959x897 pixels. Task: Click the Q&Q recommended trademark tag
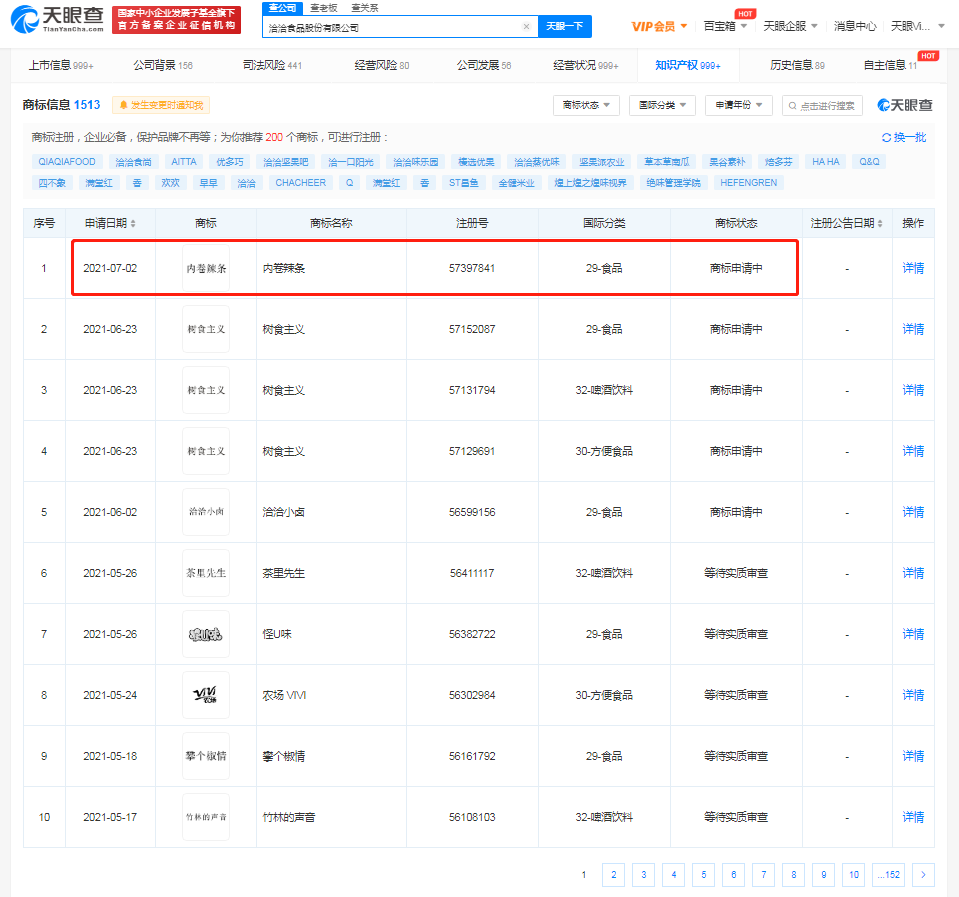869,162
